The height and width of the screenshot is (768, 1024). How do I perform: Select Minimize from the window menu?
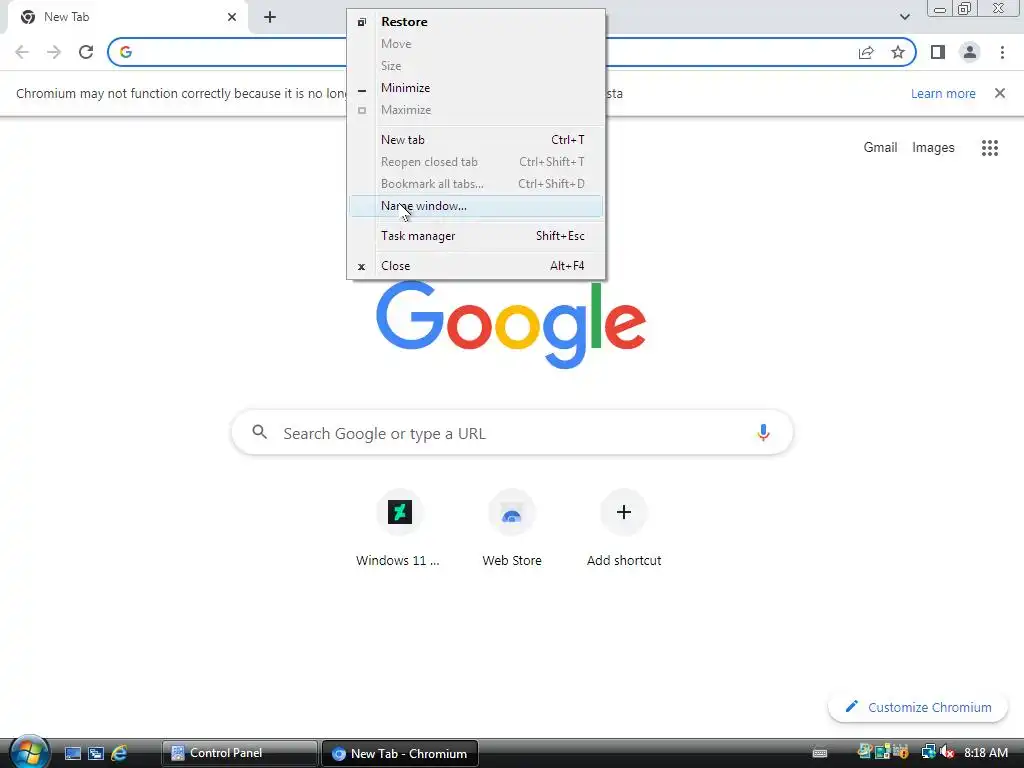tap(476, 88)
